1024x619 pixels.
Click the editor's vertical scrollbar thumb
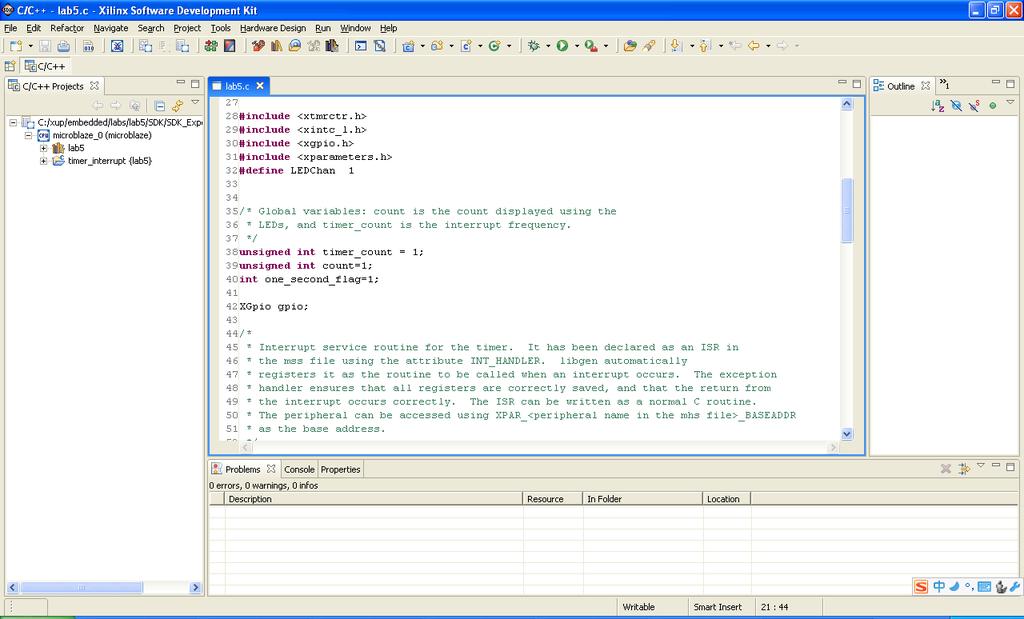point(847,210)
